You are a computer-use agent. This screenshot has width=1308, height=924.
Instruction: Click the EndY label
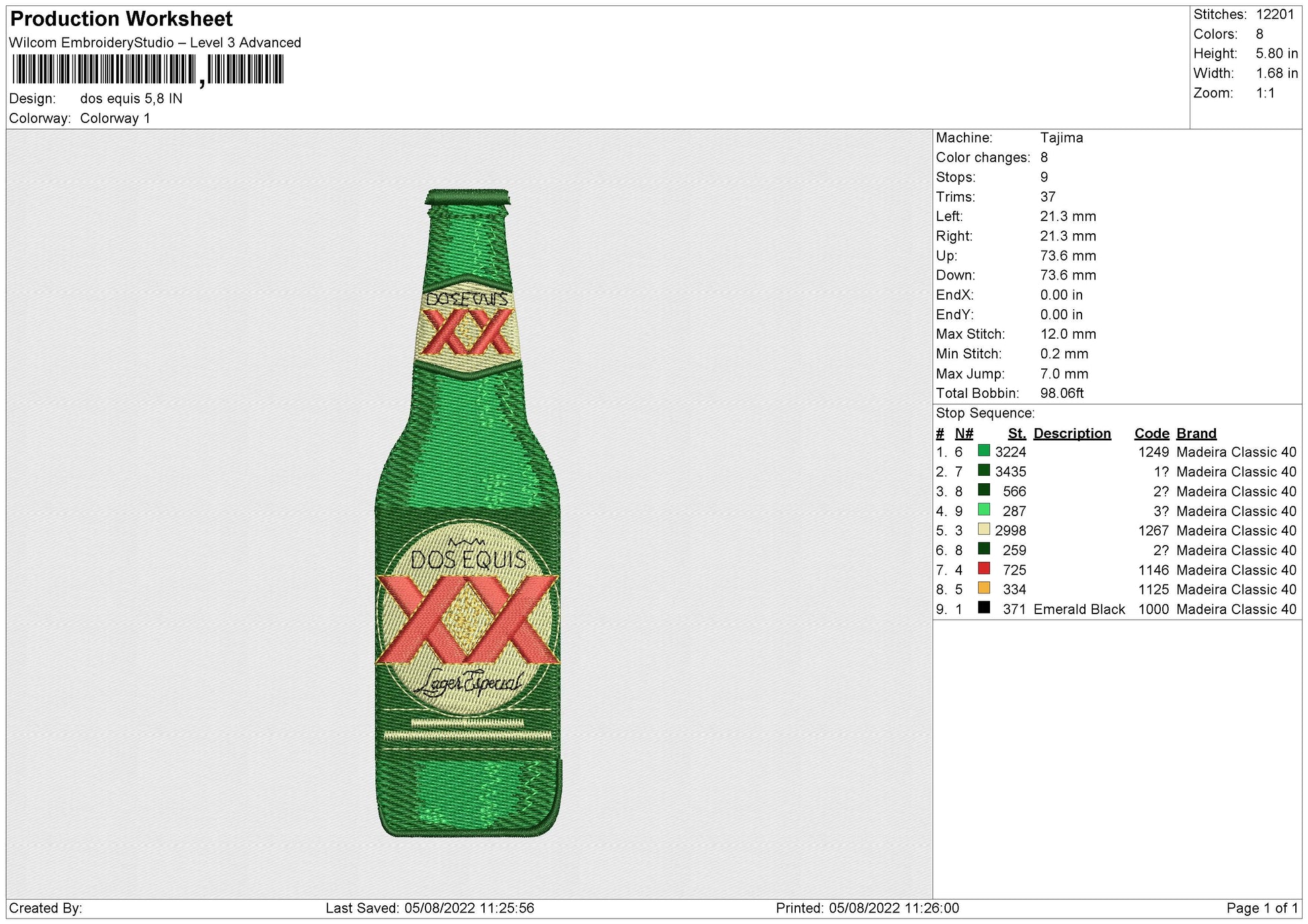point(955,314)
